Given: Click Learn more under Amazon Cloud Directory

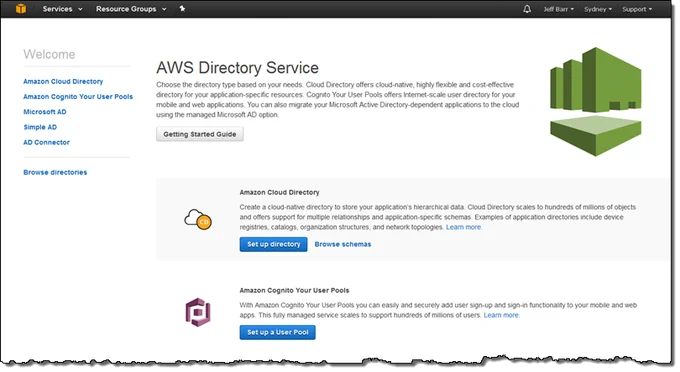Looking at the screenshot, I should (464, 227).
